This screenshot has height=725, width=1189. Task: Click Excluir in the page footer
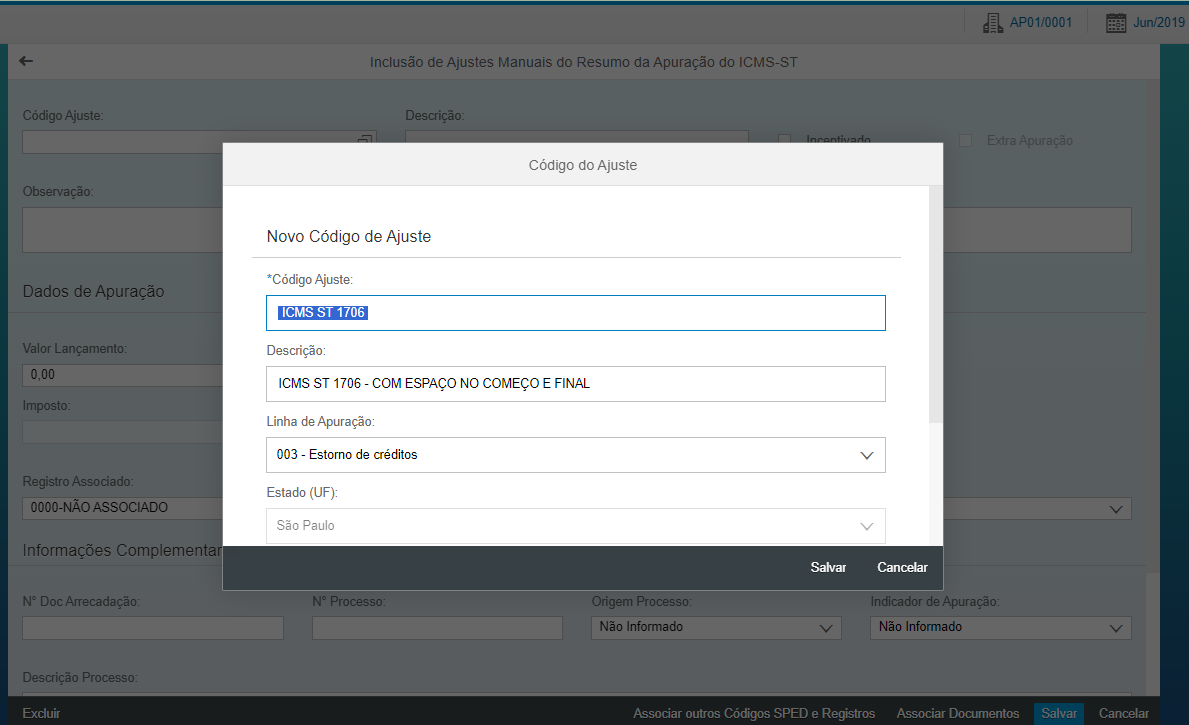coord(41,713)
